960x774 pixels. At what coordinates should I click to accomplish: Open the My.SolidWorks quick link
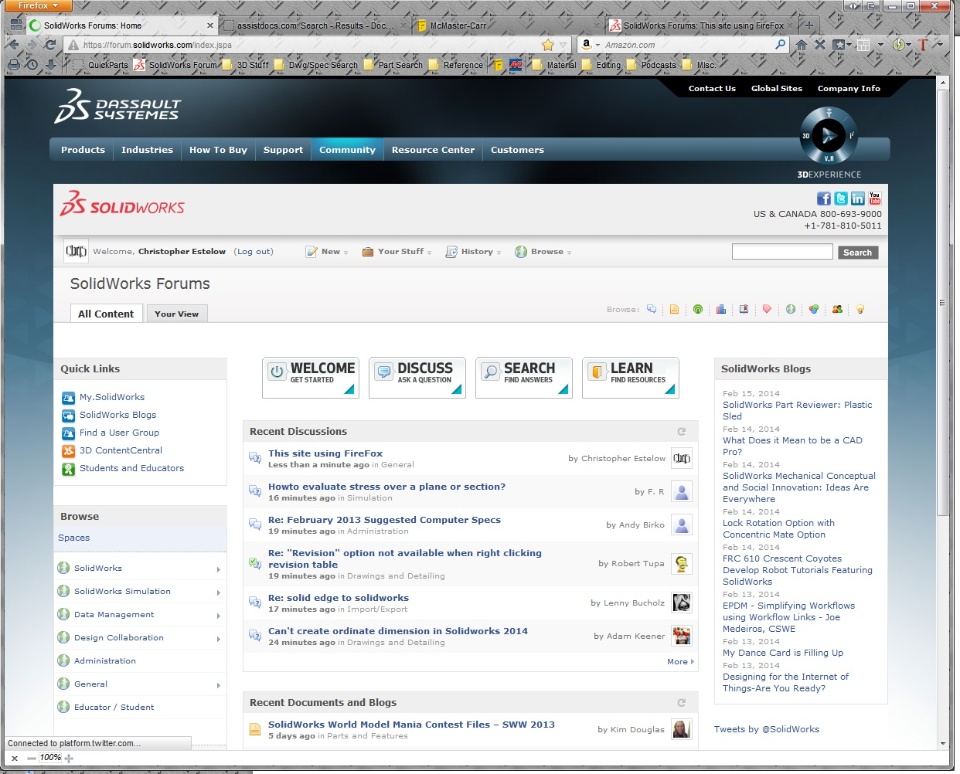111,397
